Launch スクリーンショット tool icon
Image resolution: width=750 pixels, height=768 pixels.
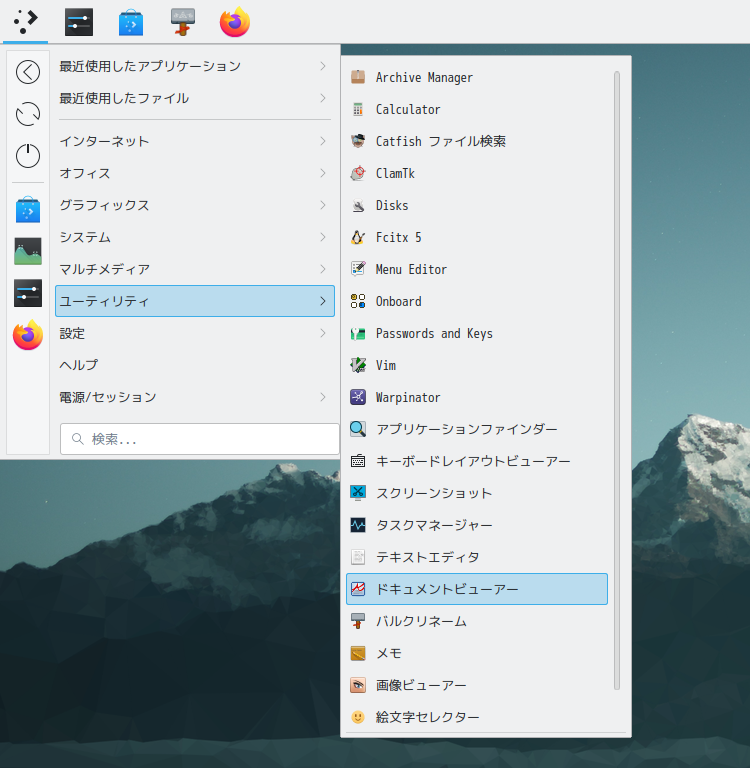coord(358,493)
